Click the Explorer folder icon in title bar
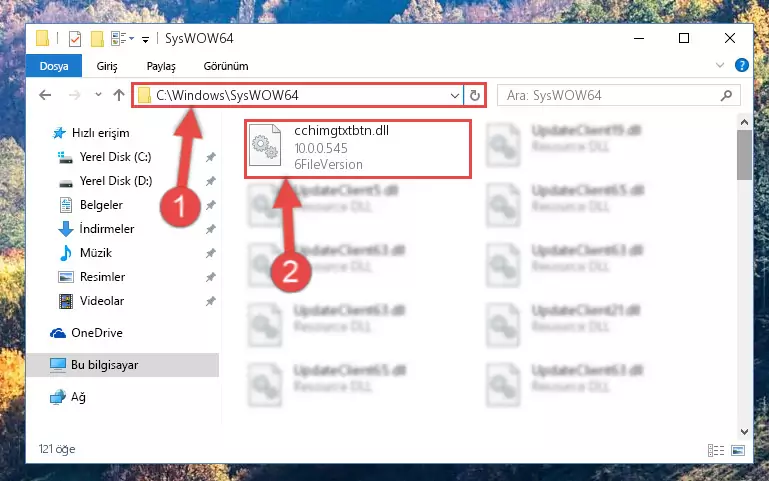 pyautogui.click(x=43, y=38)
